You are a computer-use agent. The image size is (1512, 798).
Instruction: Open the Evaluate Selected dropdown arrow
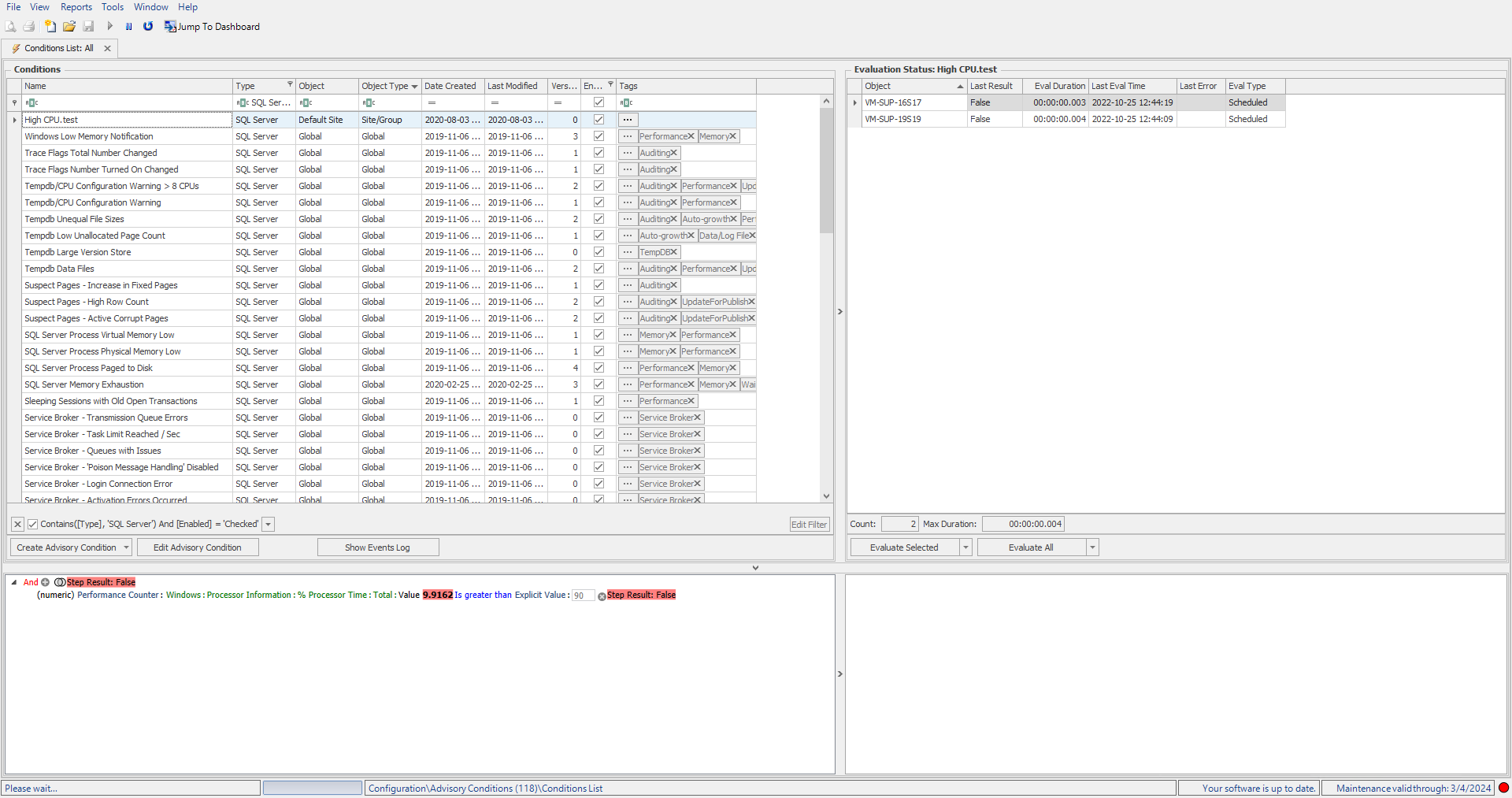pyautogui.click(x=965, y=547)
